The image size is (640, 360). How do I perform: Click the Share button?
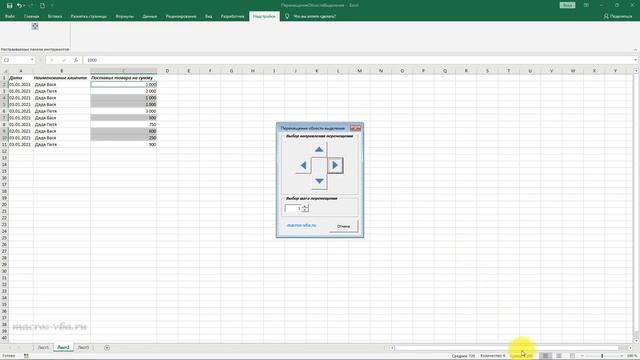point(618,16)
